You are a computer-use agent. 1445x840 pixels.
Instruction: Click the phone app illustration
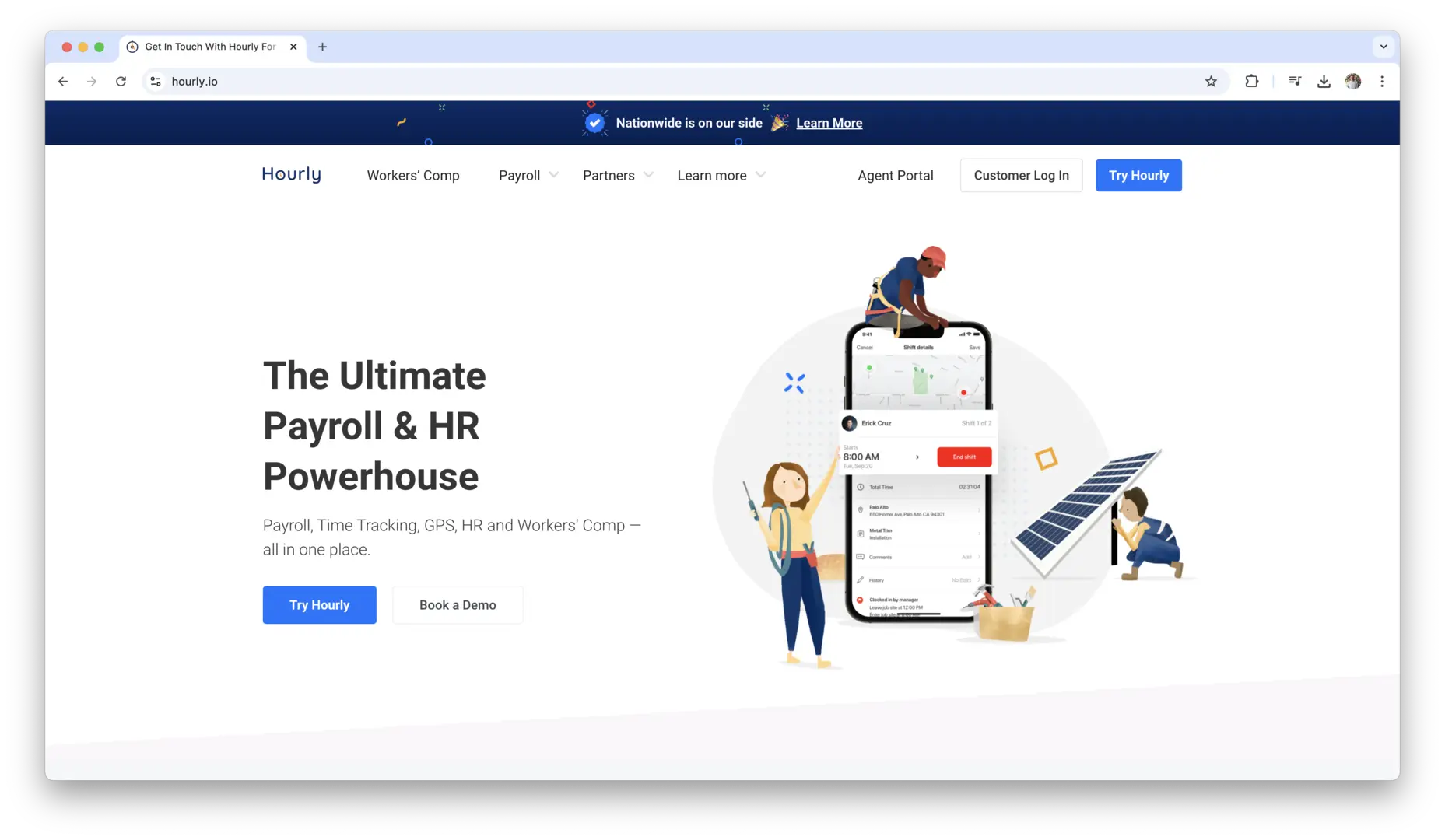[917, 472]
